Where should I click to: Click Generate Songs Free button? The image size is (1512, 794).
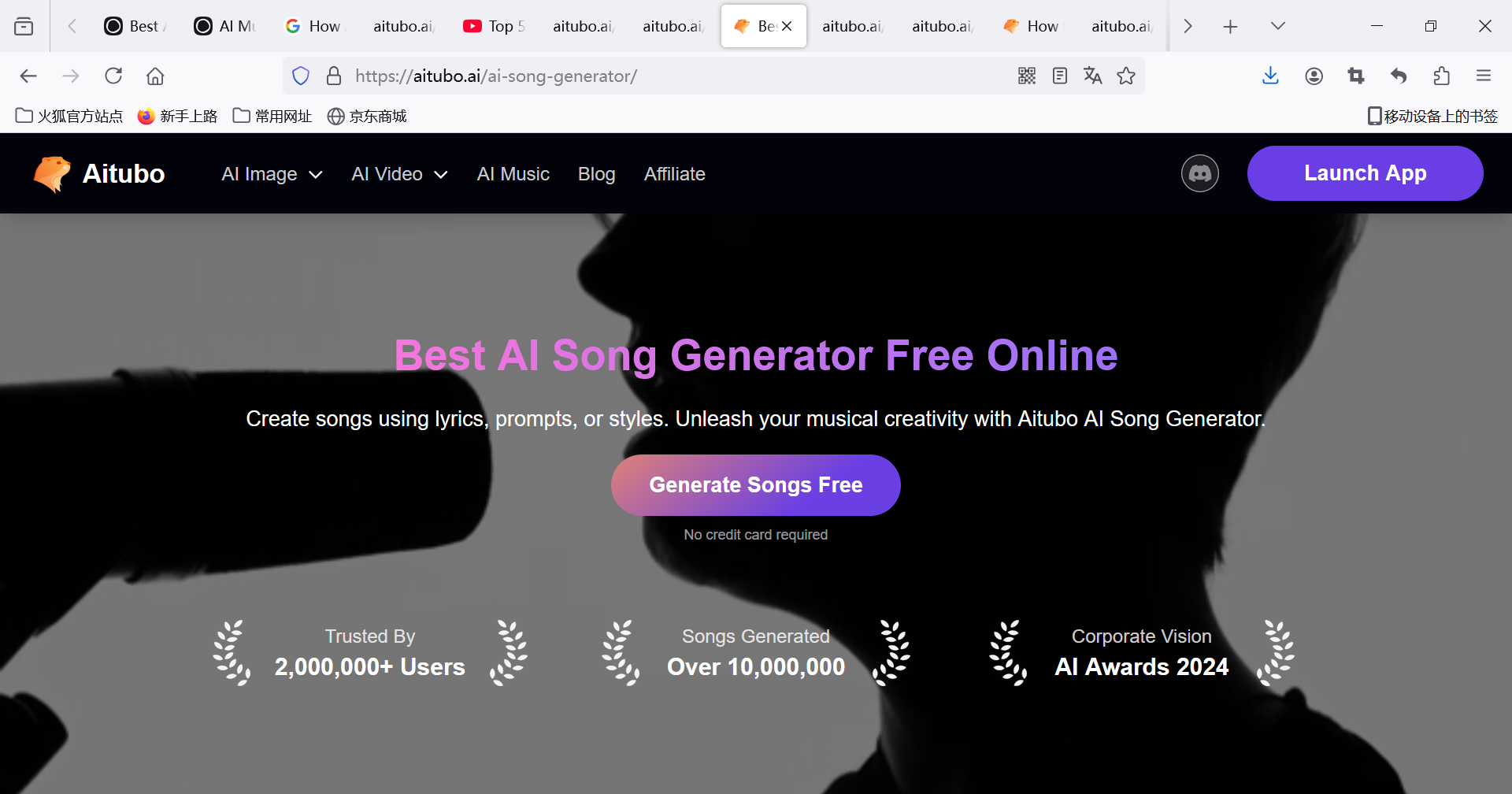point(756,485)
